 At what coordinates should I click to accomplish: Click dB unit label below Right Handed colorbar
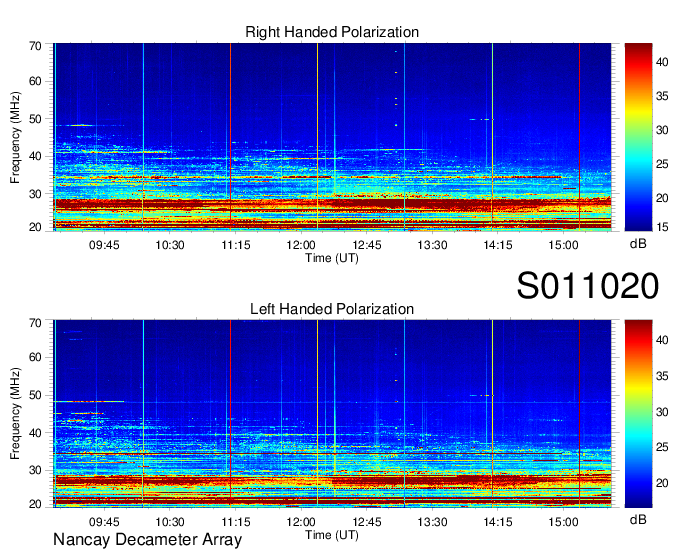[x=638, y=244]
